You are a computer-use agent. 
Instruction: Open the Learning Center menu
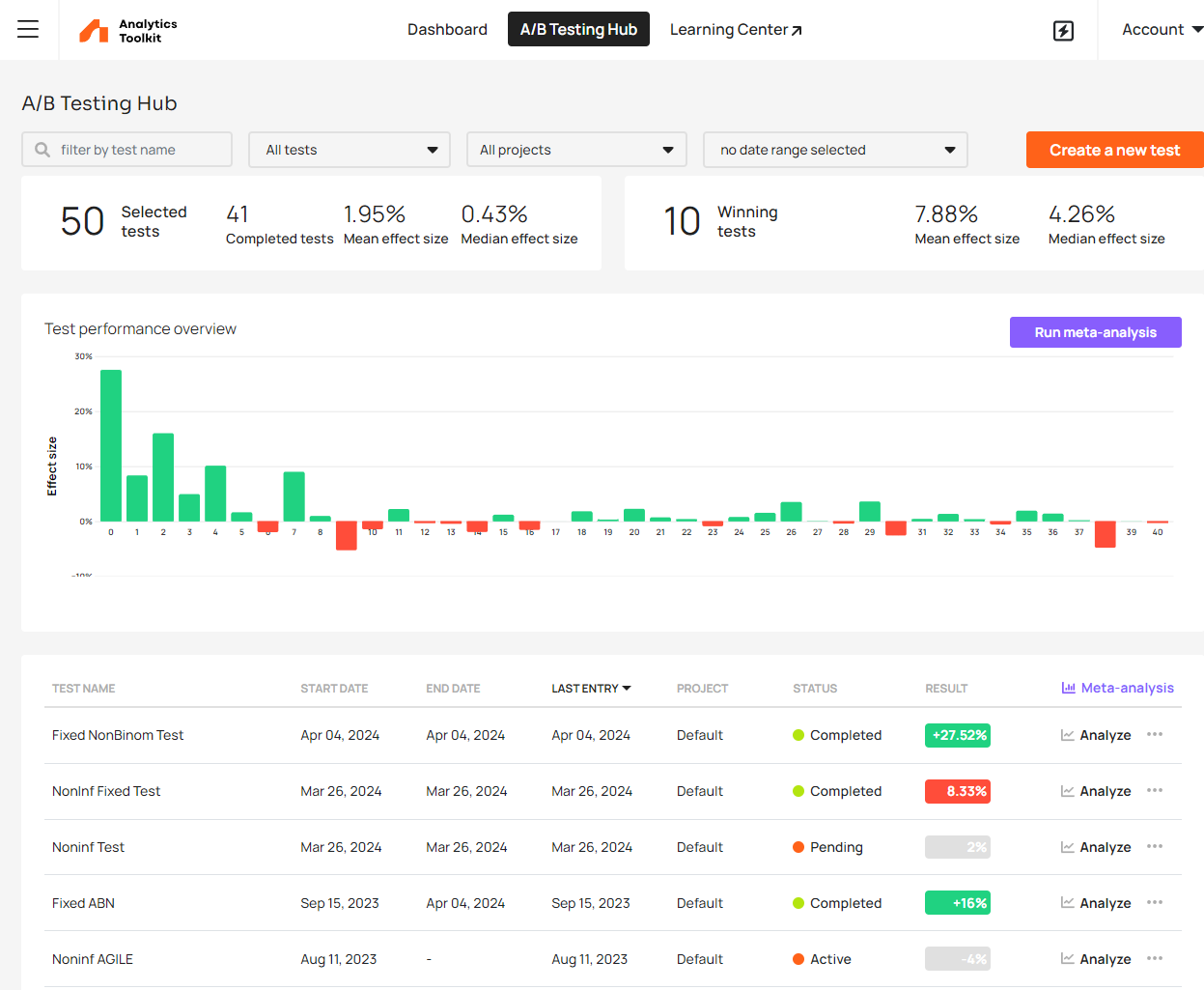[x=736, y=29]
